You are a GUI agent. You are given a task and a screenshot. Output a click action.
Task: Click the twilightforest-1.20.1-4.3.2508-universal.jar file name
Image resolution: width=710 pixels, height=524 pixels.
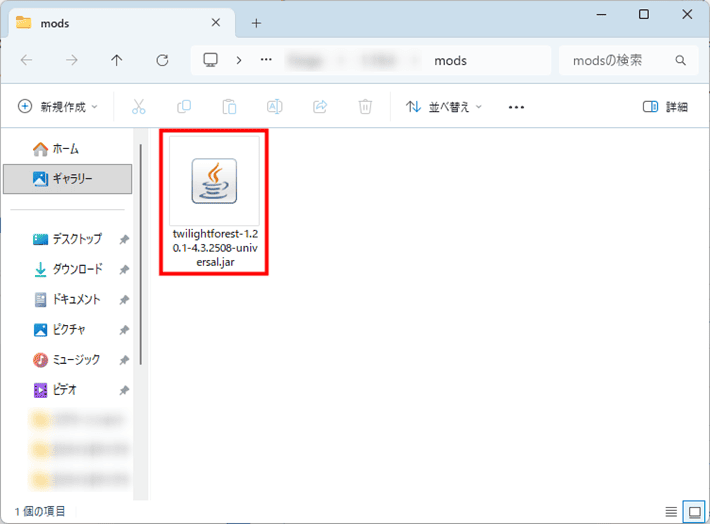(215, 248)
